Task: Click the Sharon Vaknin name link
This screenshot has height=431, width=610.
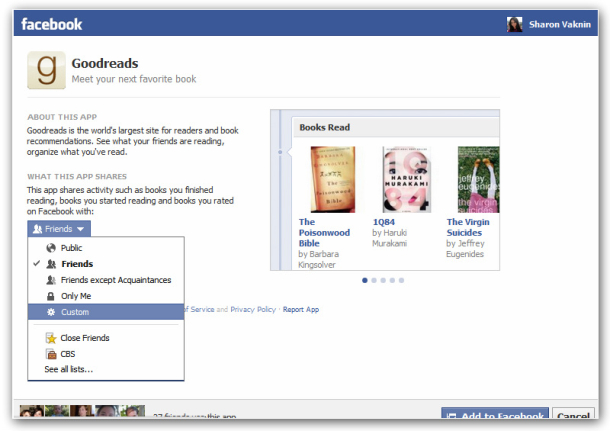Action: (x=559, y=25)
